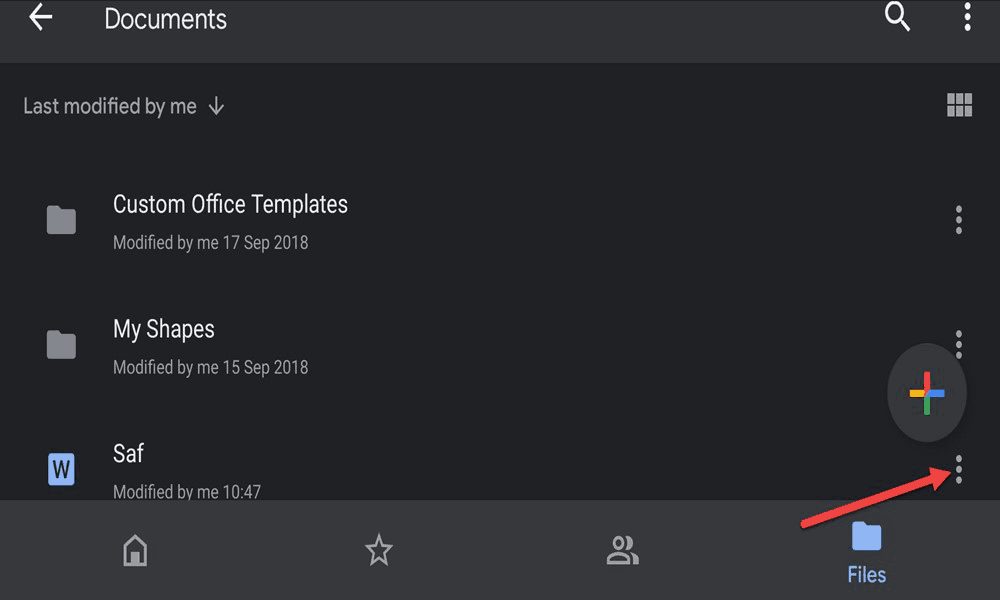Viewport: 1000px width, 600px height.
Task: Open more options for Custom Office Templates
Action: coord(959,220)
